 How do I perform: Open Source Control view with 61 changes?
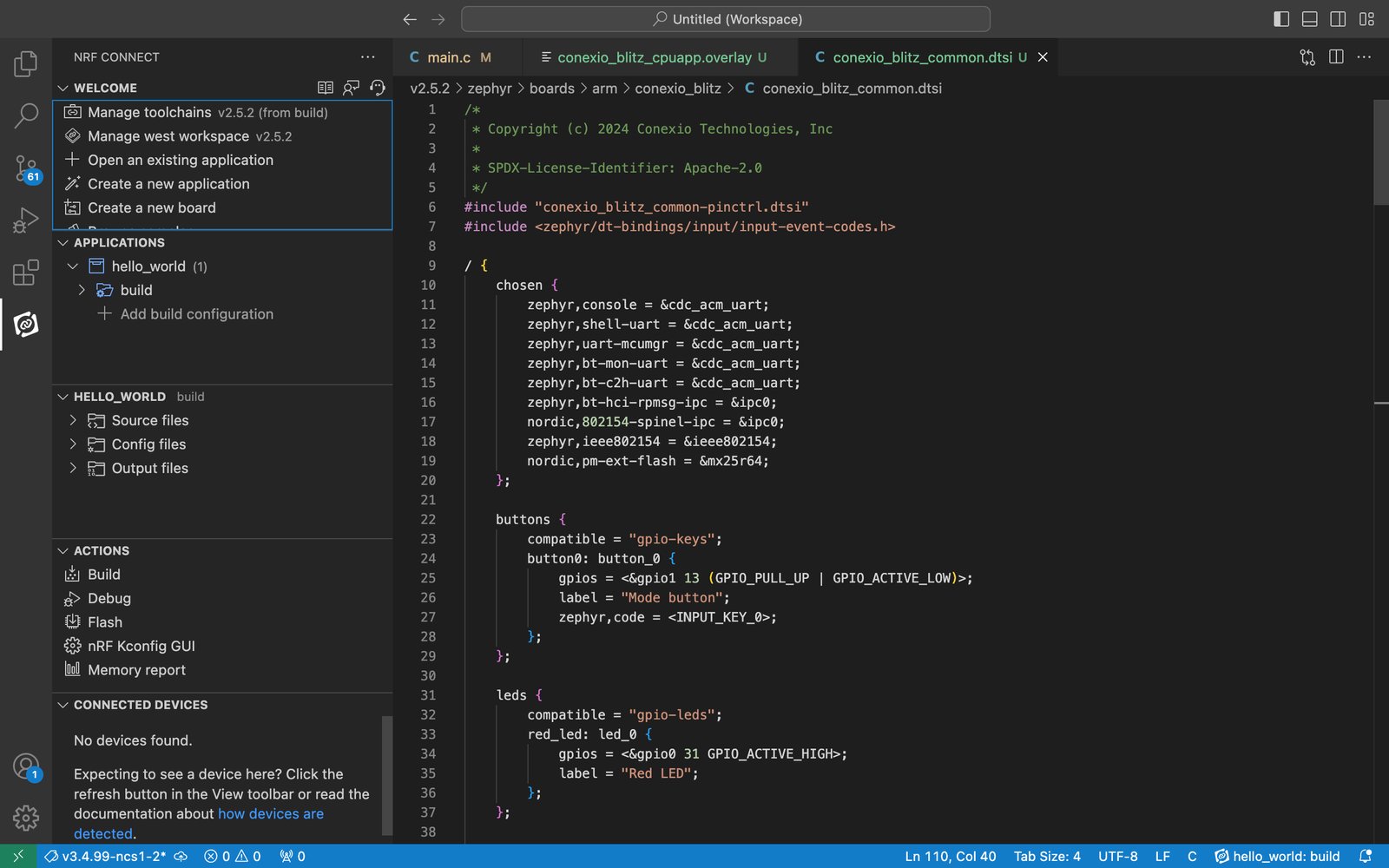26,168
